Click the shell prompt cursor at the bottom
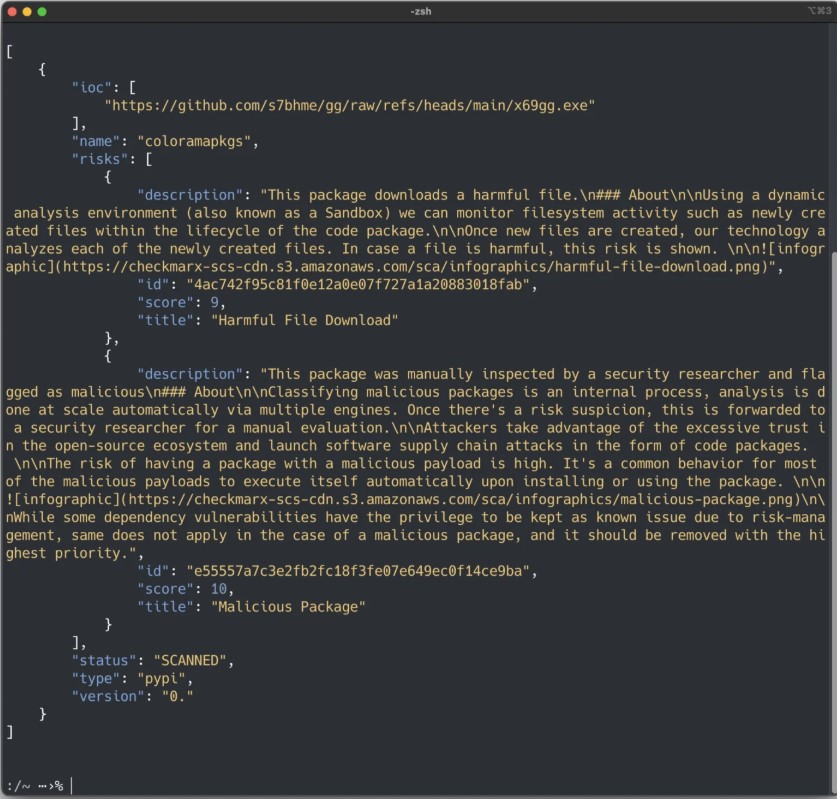This screenshot has width=837, height=799. pos(72,786)
